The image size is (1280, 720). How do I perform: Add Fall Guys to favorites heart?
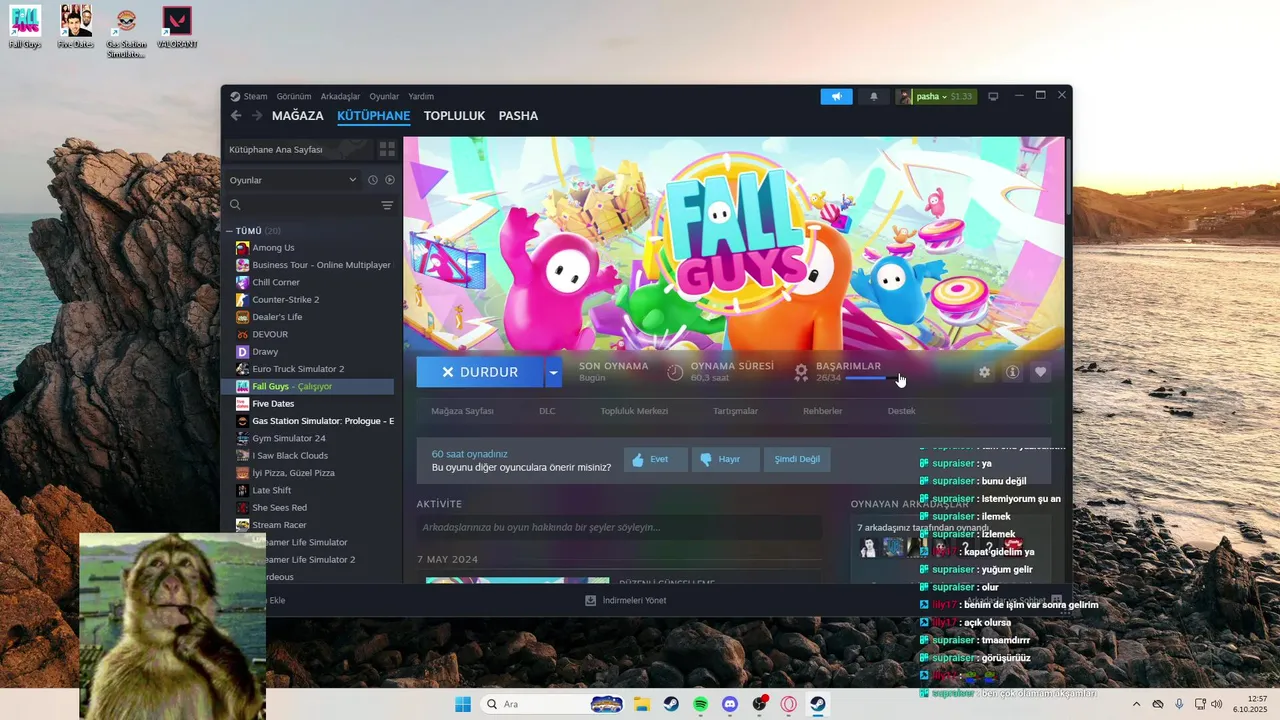coord(1040,372)
